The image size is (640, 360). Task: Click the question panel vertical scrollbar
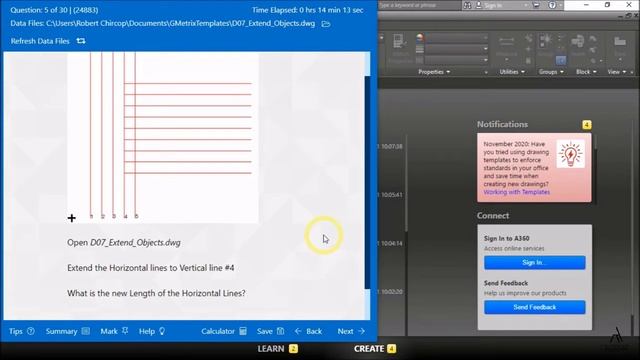[x=367, y=182]
